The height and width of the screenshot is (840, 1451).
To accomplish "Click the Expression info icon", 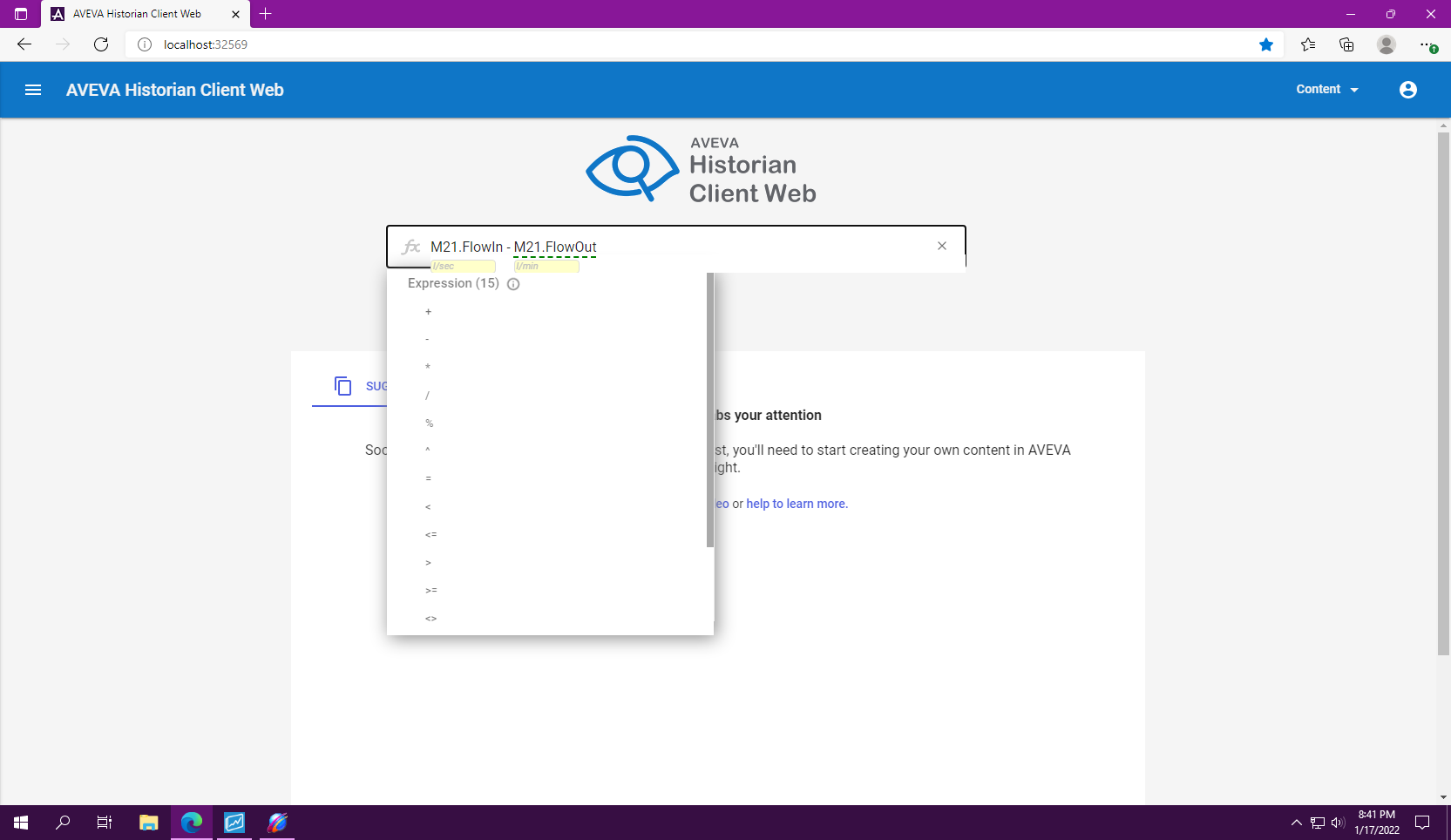I will point(513,284).
